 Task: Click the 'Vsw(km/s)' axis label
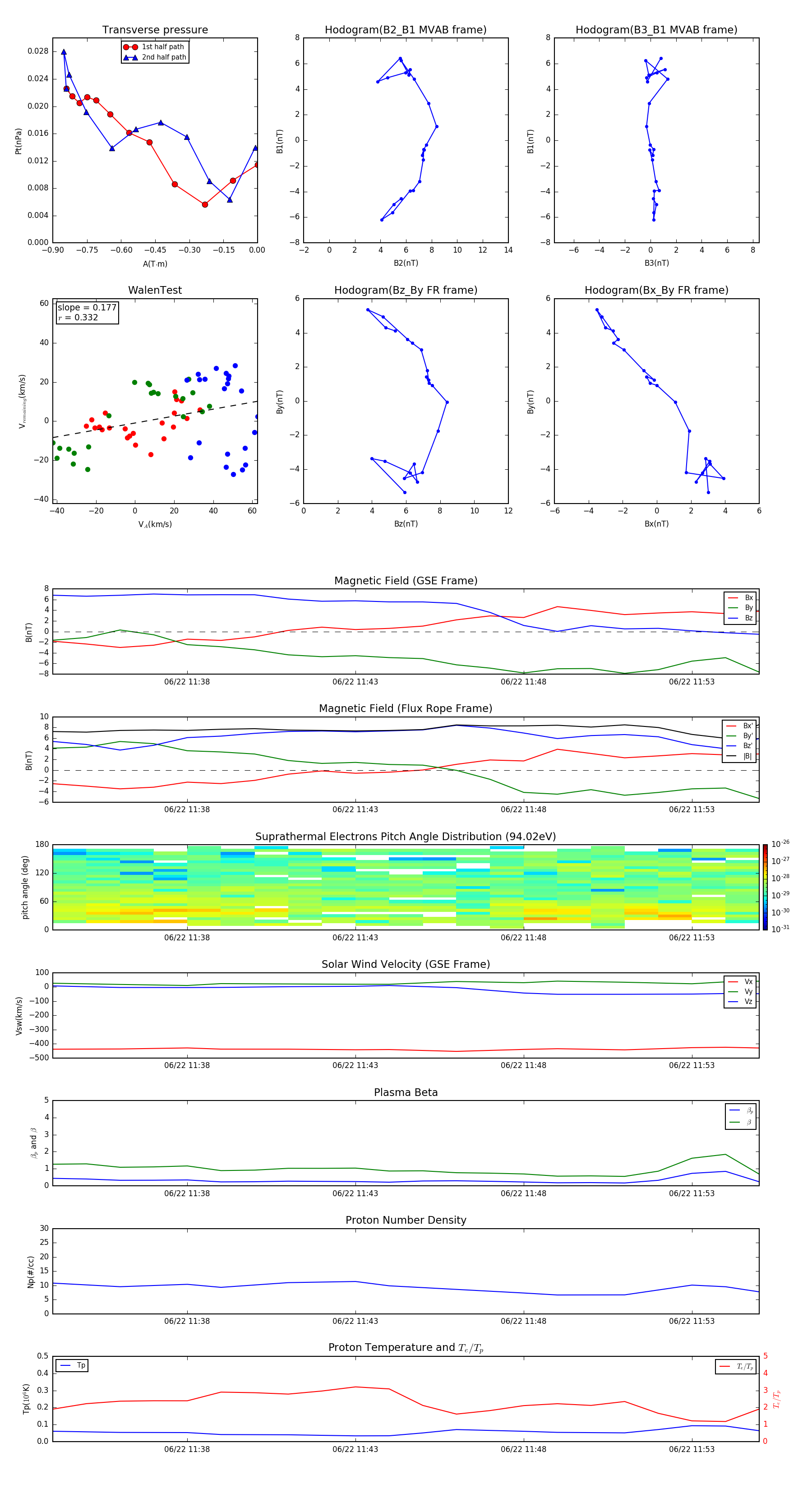click(18, 1016)
